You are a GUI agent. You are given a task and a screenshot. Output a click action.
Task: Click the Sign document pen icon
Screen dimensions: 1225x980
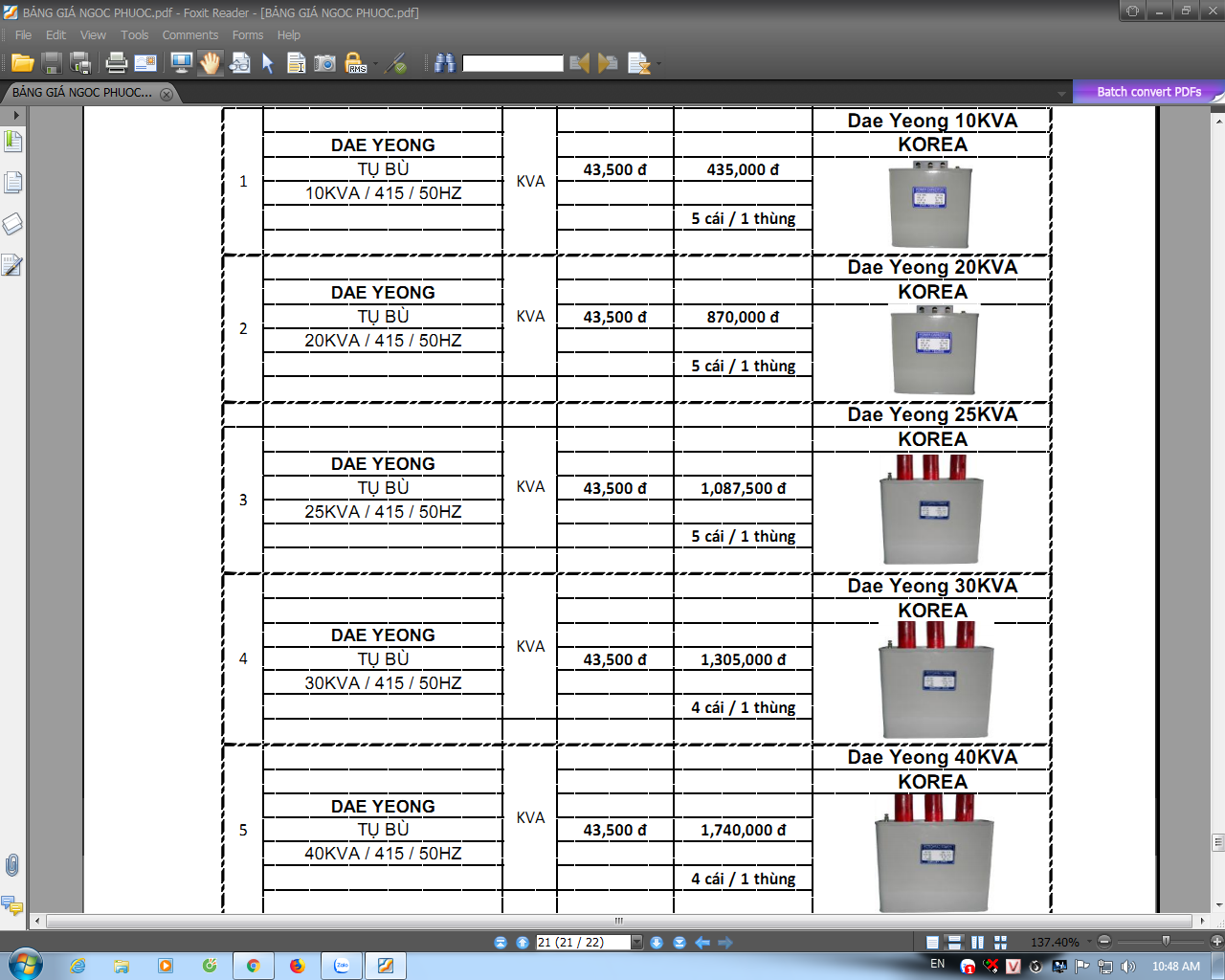pos(397,63)
